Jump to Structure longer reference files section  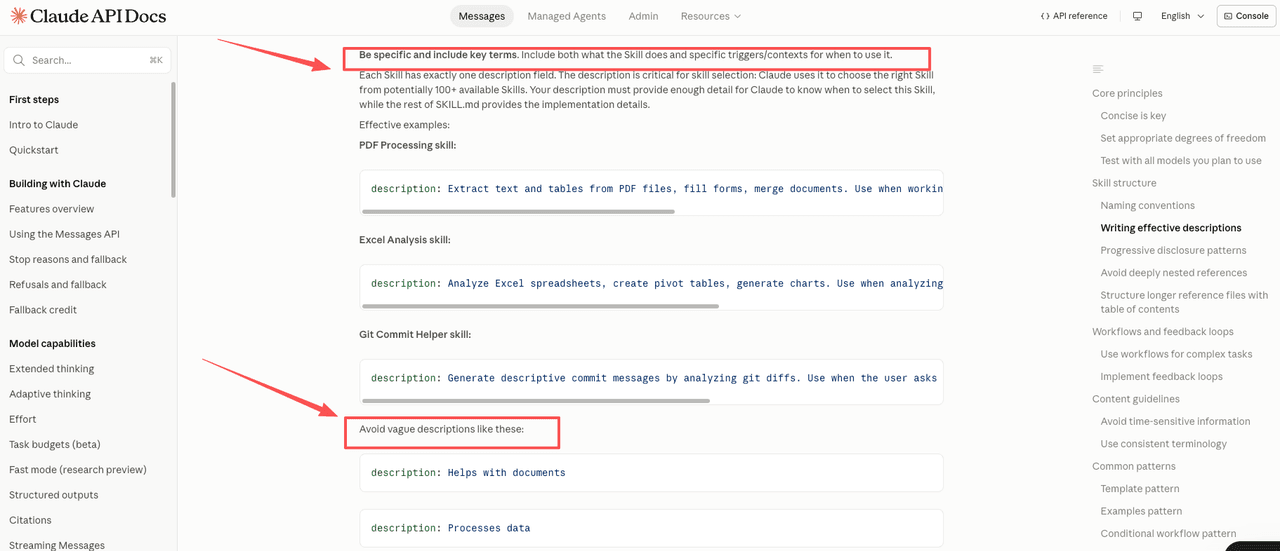pyautogui.click(x=1184, y=302)
